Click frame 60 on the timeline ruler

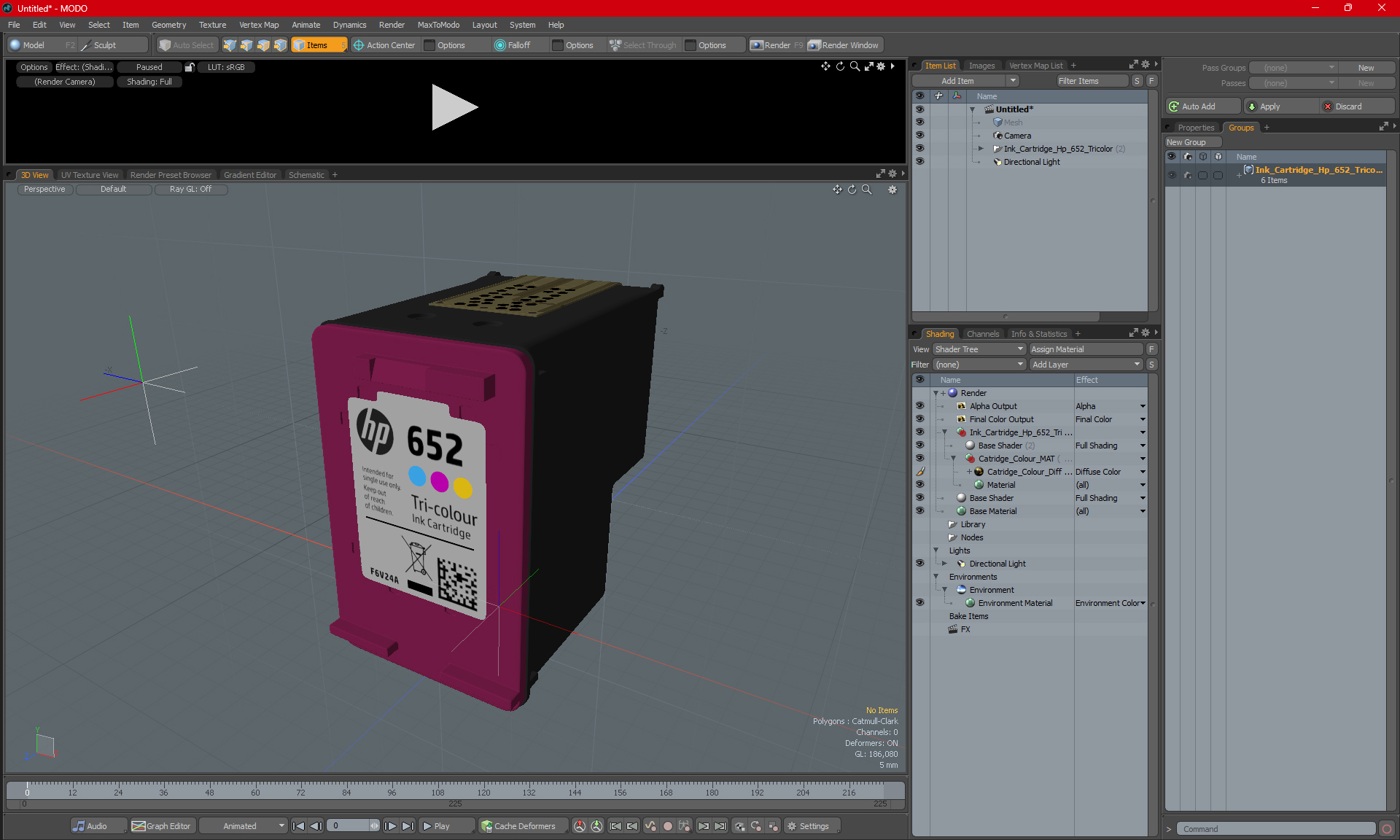255,793
